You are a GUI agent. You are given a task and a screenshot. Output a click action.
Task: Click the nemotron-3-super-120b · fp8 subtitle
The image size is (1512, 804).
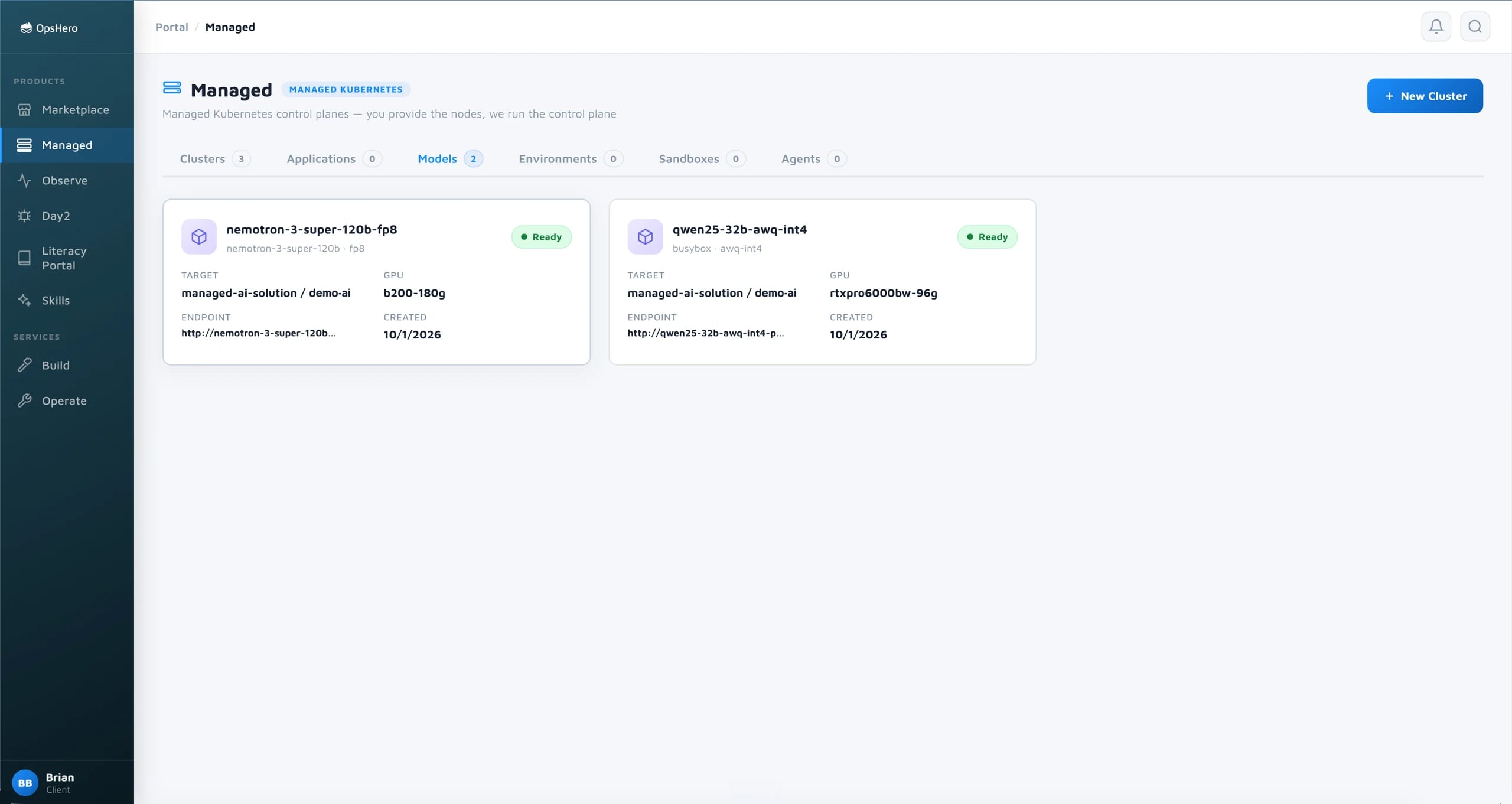295,249
